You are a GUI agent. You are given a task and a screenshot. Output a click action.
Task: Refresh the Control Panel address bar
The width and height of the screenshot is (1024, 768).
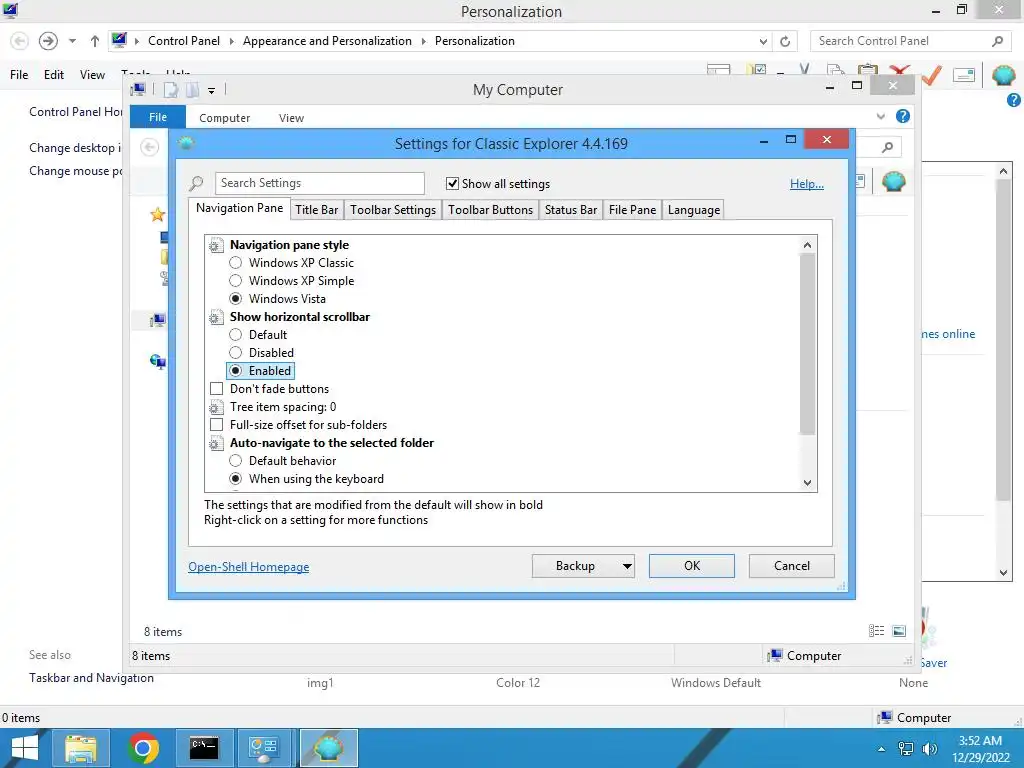(x=785, y=42)
